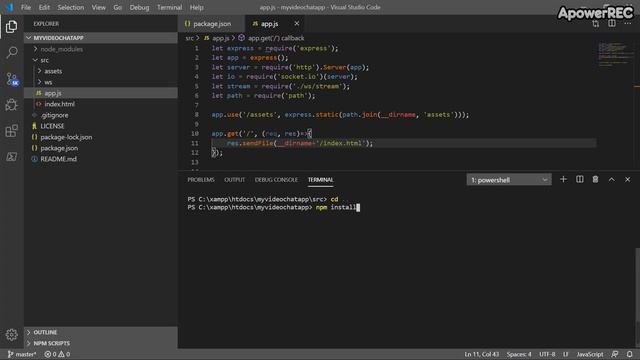Kill terminal with trash icon
This screenshot has width=640, height=360.
pyautogui.click(x=596, y=180)
